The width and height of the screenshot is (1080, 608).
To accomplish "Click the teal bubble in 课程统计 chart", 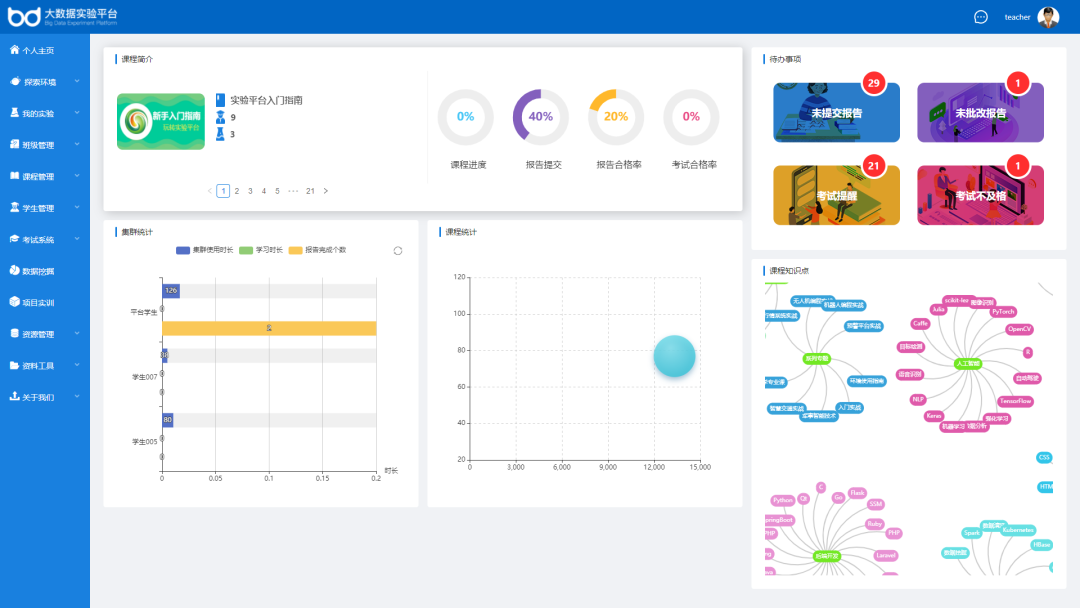I will (674, 356).
